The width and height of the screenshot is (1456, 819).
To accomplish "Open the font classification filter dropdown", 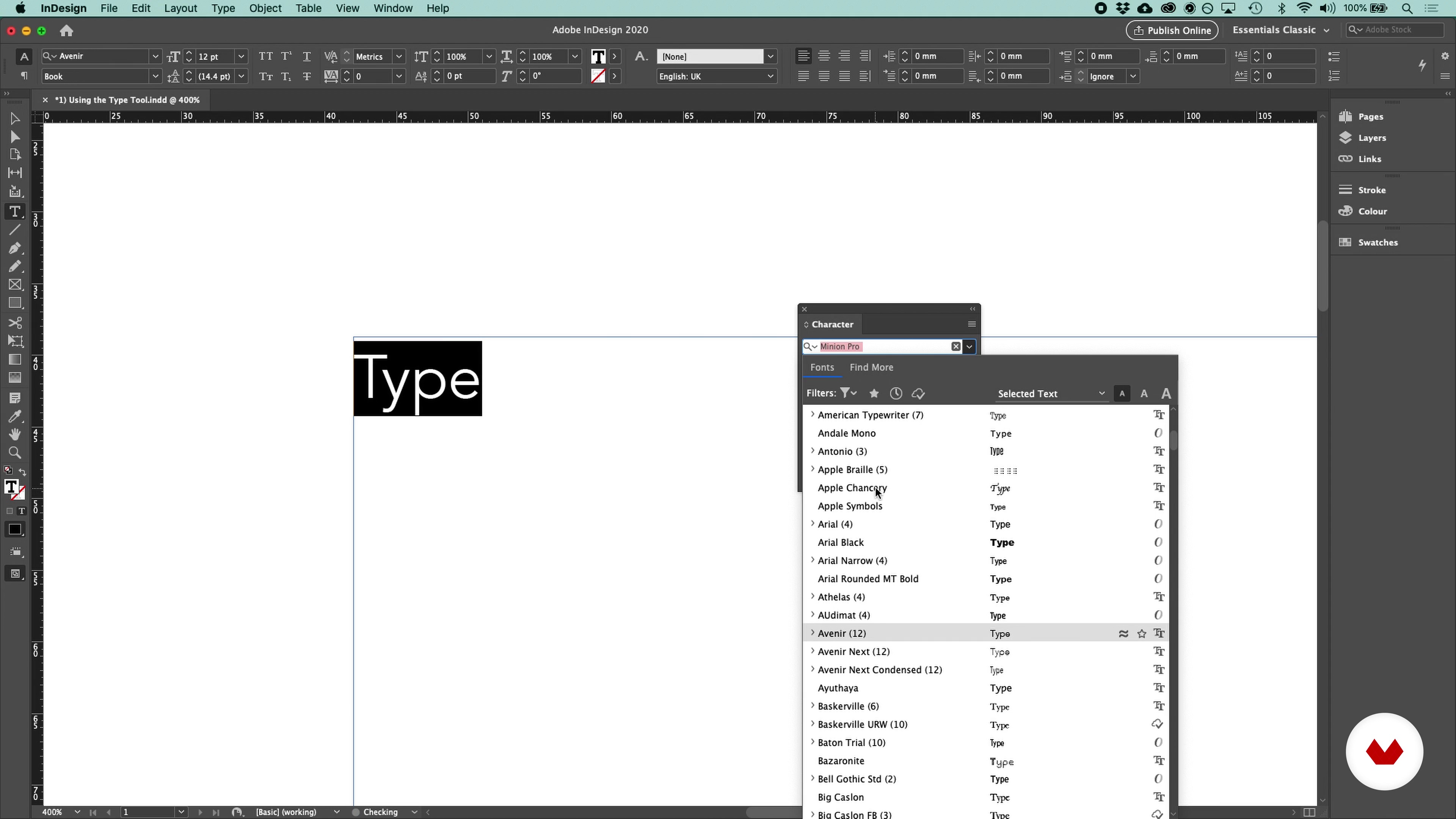I will pos(849,394).
